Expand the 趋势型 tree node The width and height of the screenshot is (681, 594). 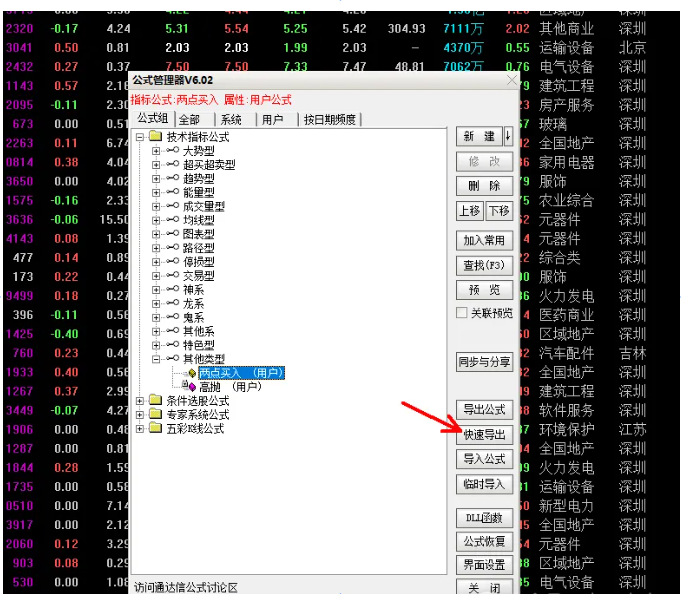pos(156,179)
